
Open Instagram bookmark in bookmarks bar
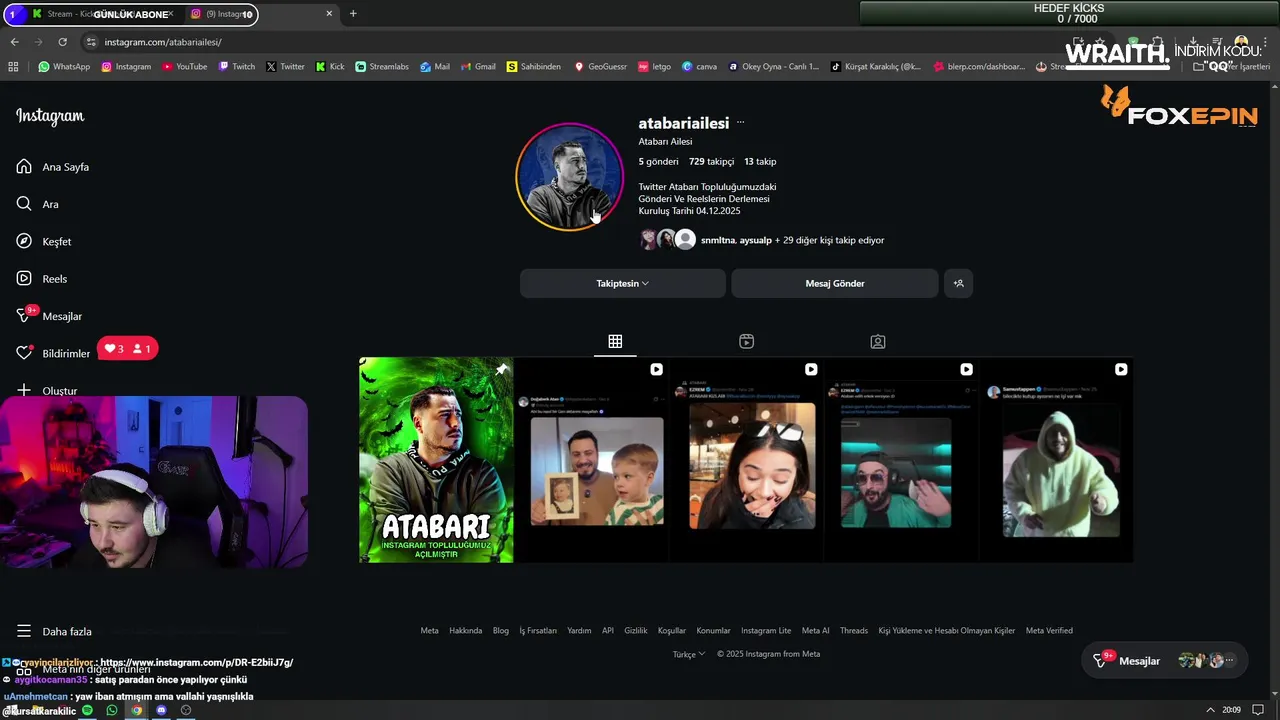[126, 67]
